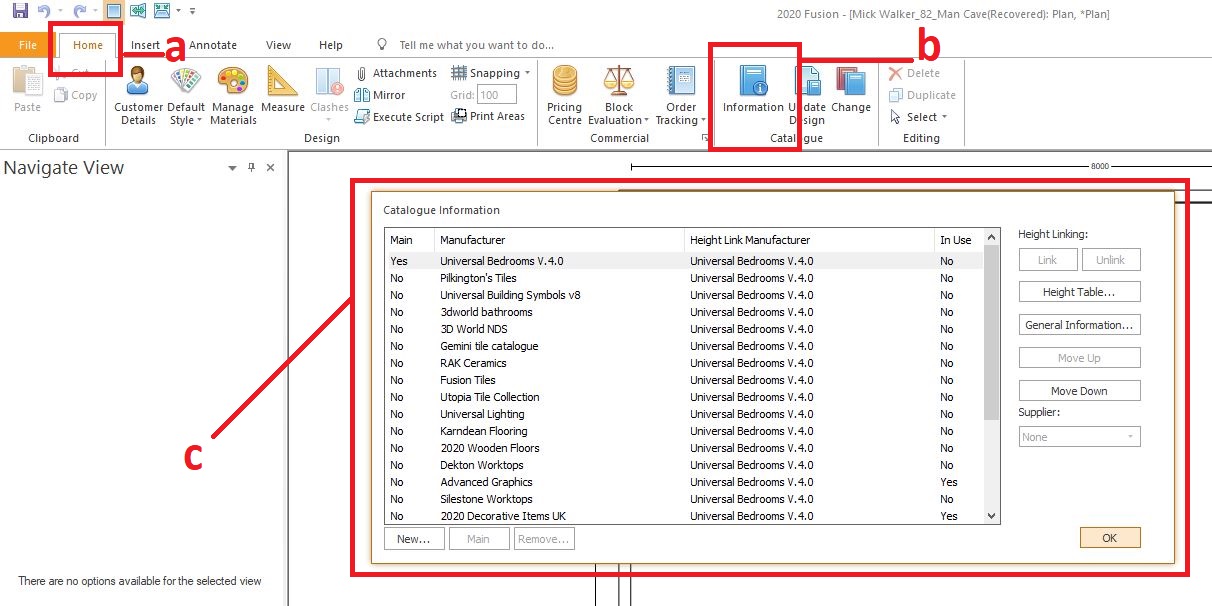The width and height of the screenshot is (1212, 606).
Task: Click the Copy button
Action: pyautogui.click(x=76, y=95)
